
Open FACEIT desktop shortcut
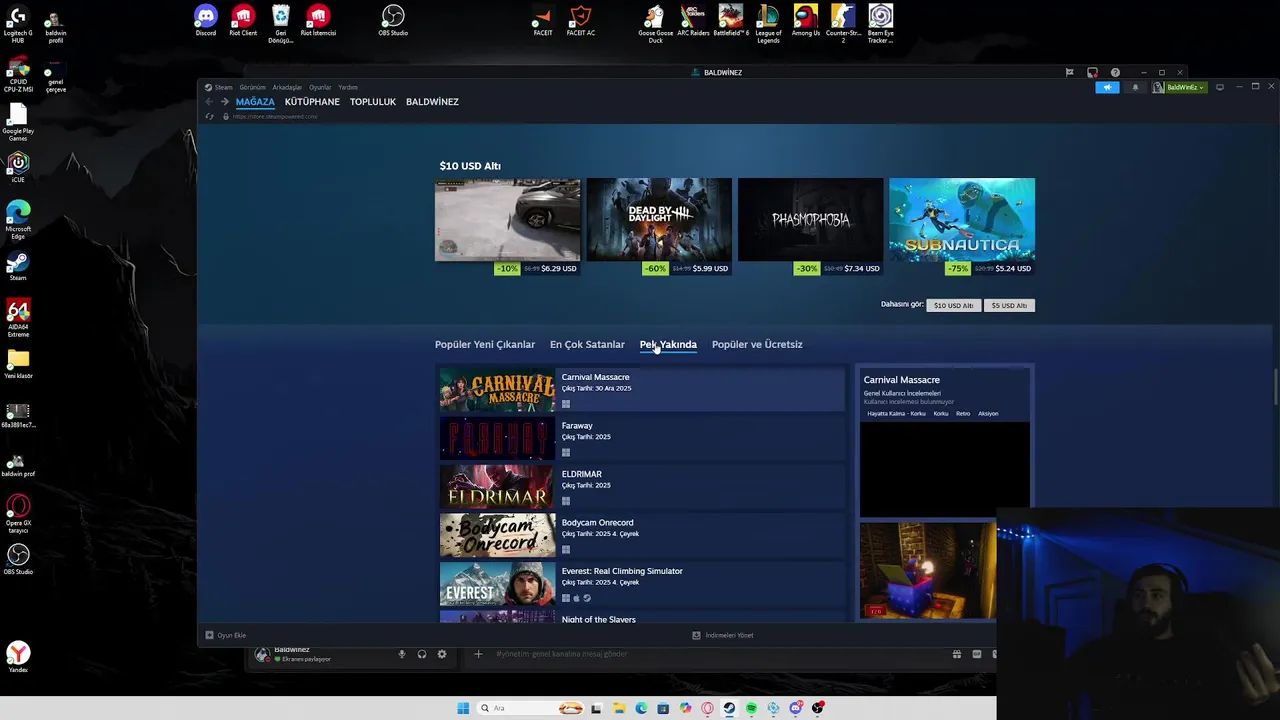pos(543,20)
